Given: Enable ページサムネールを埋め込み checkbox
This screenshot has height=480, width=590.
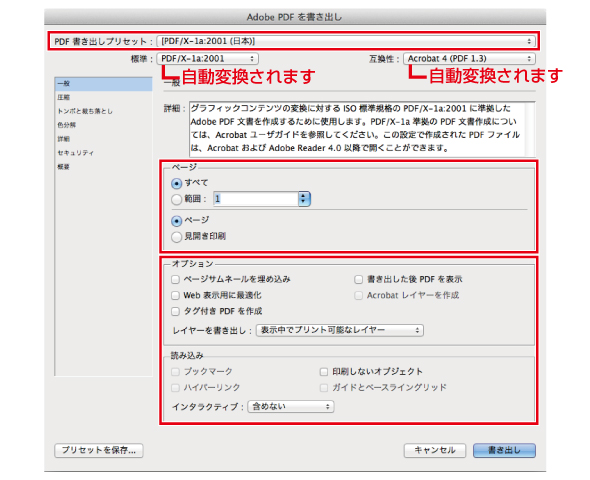Looking at the screenshot, I should point(175,279).
